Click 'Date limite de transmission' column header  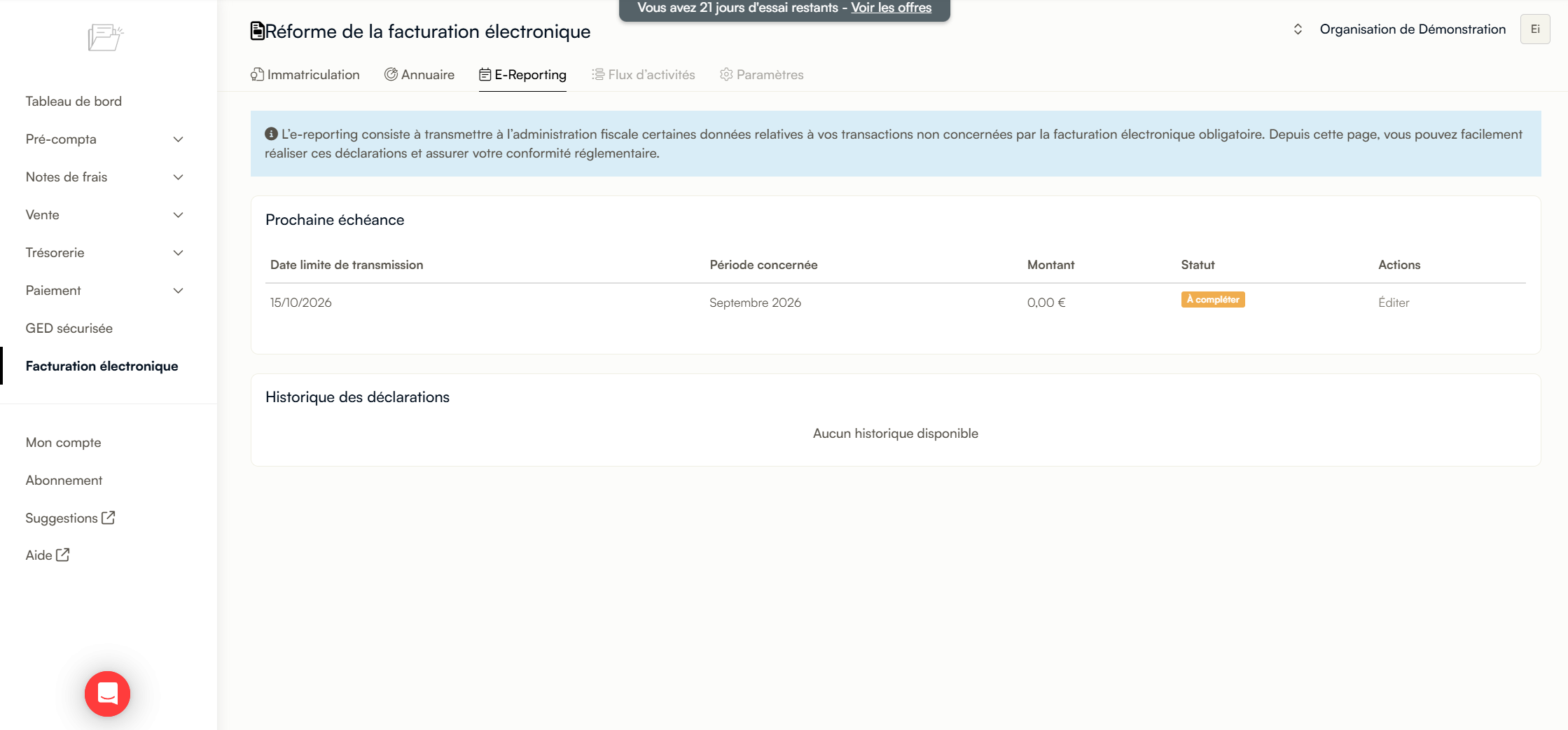coord(347,265)
